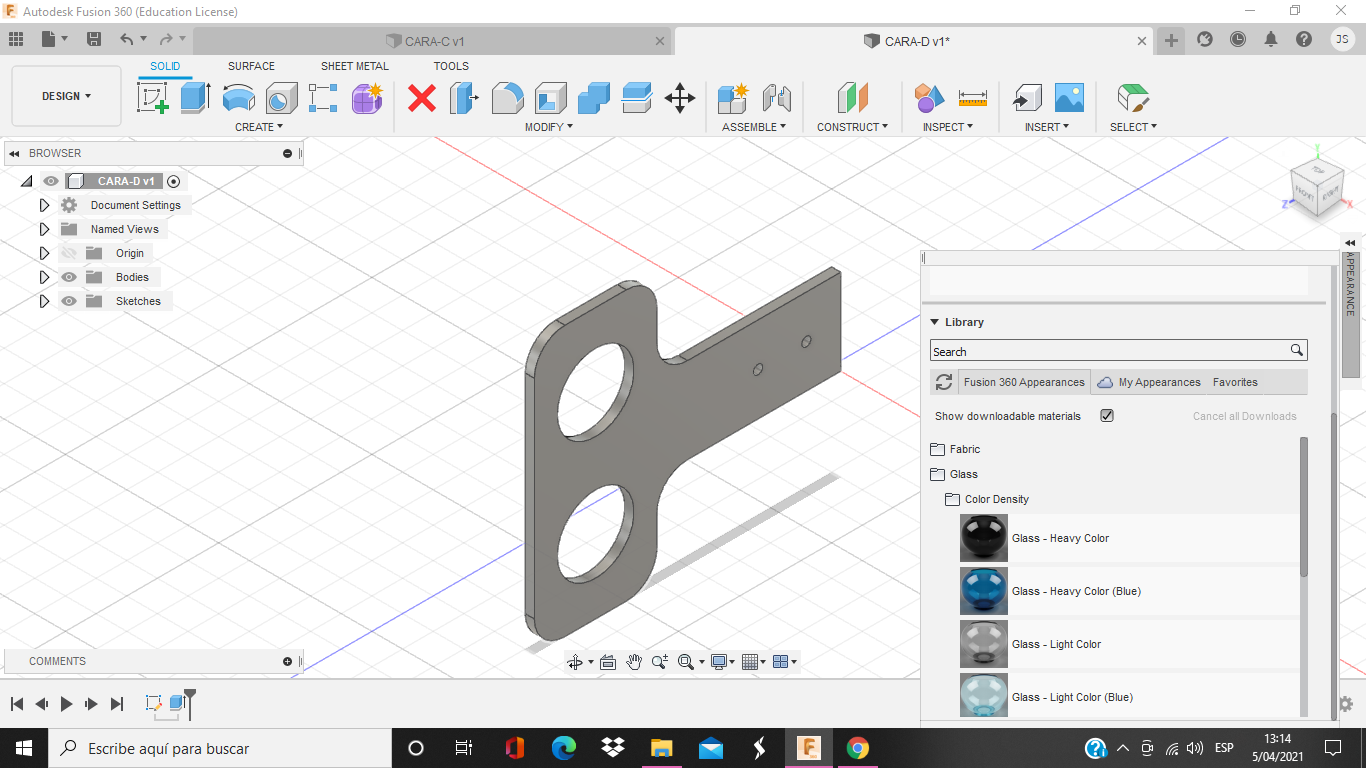Open Microsoft Edge from the taskbar
Image resolution: width=1366 pixels, height=768 pixels.
564,748
